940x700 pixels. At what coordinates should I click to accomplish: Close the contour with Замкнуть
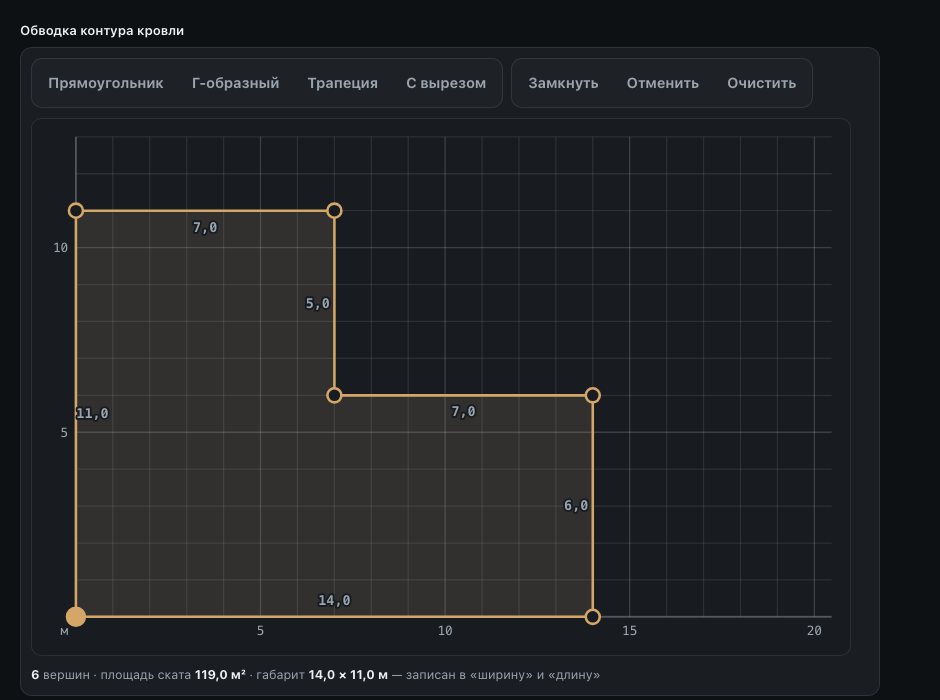tap(563, 83)
